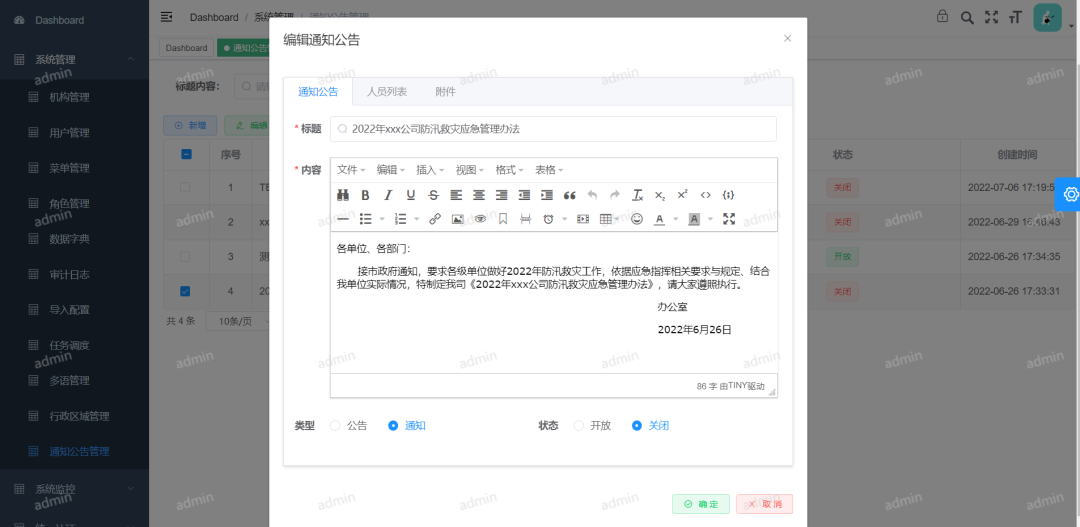Click the source code icon
The image size is (1080, 527).
point(706,195)
